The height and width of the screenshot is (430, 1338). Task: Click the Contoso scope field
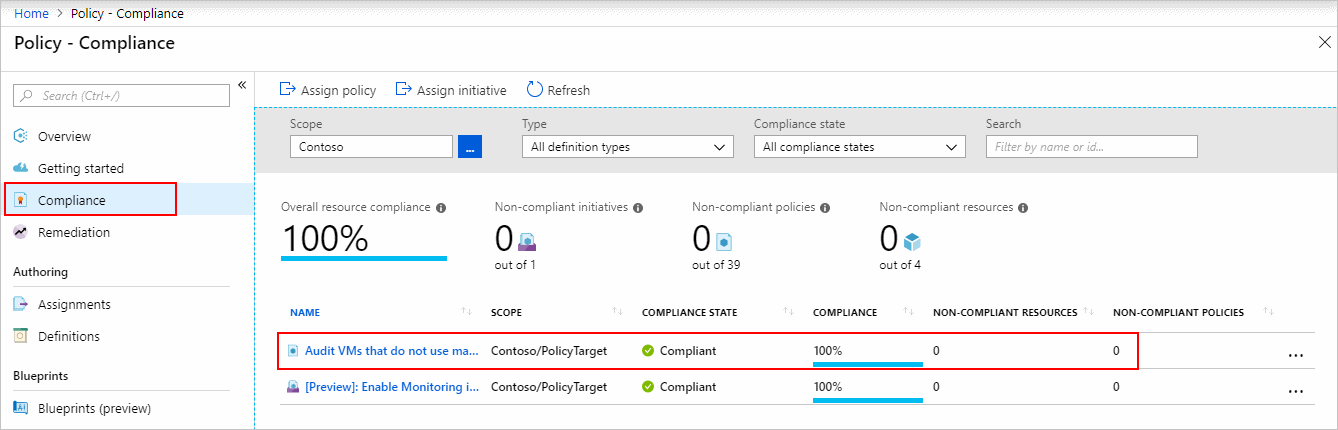[371, 147]
